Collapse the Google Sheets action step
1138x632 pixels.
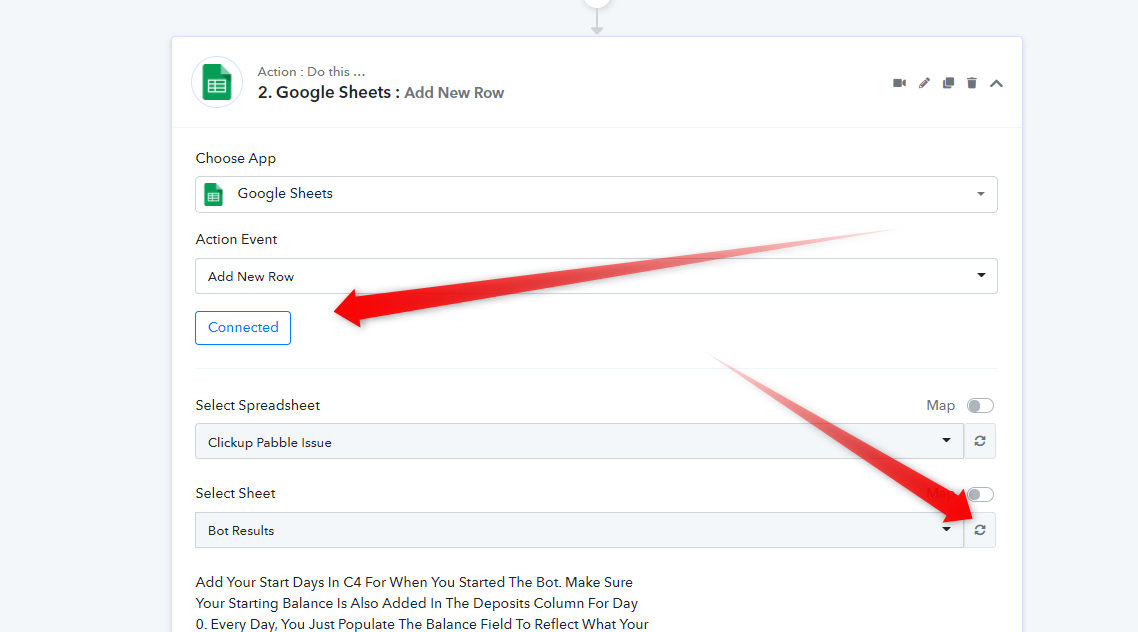tap(996, 83)
